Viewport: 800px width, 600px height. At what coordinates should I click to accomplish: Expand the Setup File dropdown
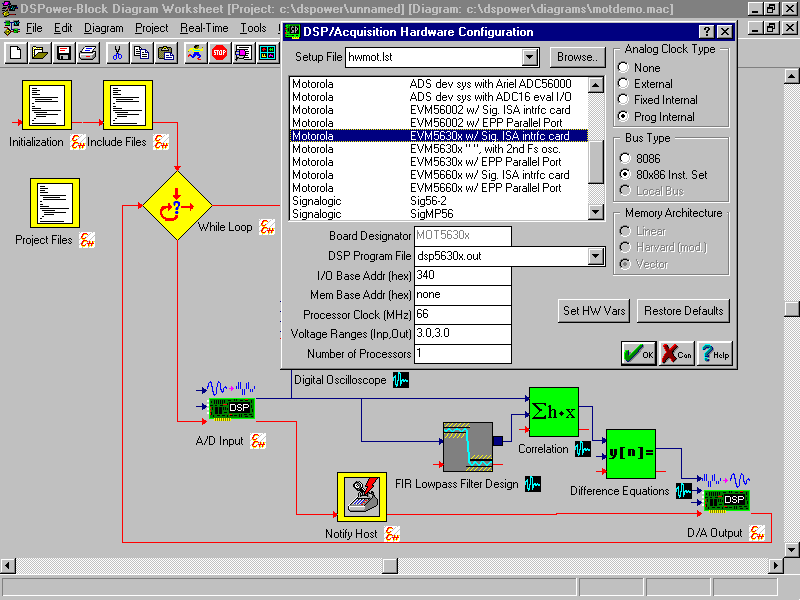[x=530, y=57]
